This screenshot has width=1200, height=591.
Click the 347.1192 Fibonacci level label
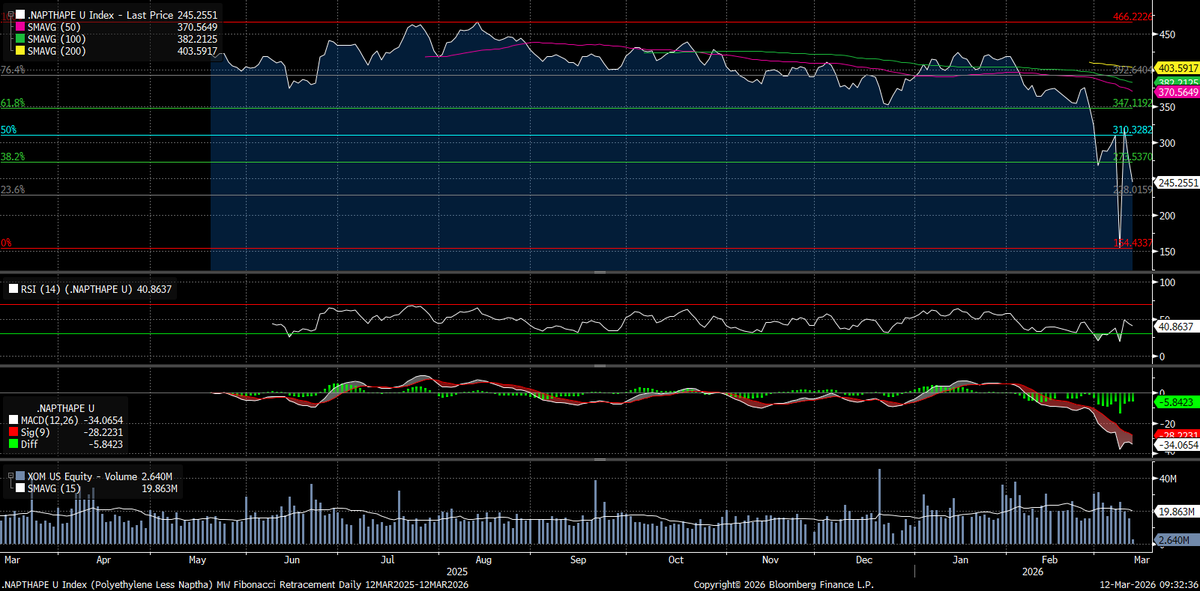[x=1132, y=103]
